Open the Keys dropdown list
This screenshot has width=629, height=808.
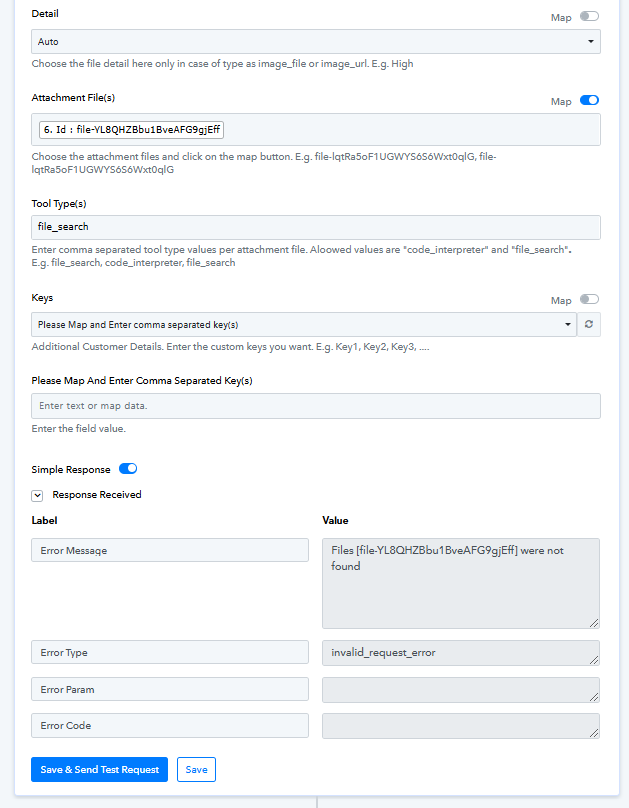[304, 325]
